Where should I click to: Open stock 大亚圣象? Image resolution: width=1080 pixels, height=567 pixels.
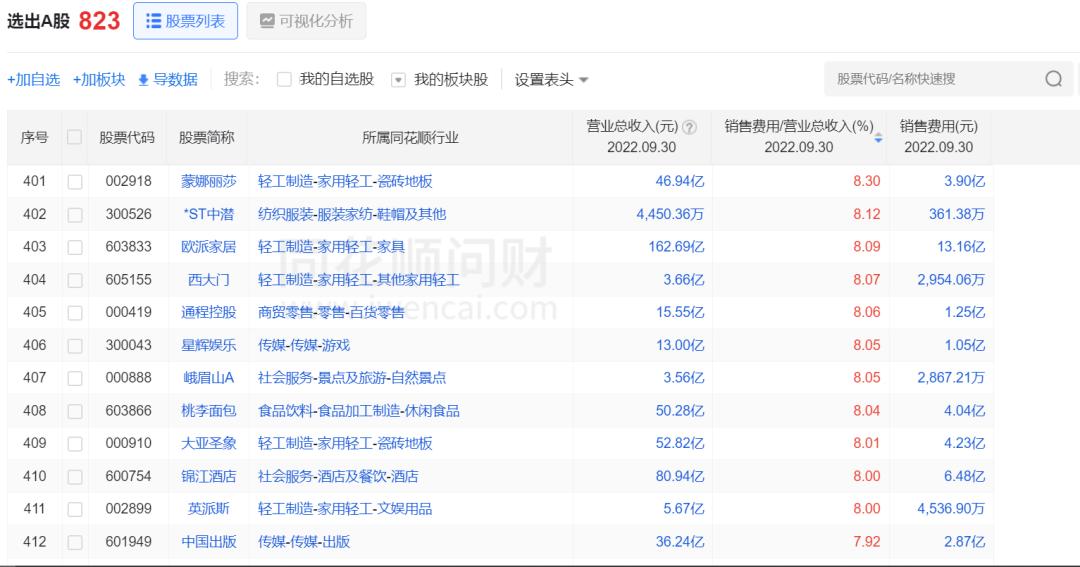pos(209,443)
